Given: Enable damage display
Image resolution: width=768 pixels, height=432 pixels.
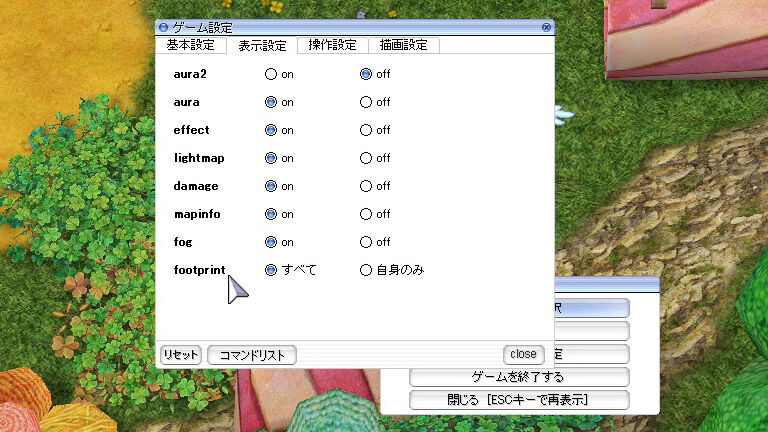Looking at the screenshot, I should point(271,186).
